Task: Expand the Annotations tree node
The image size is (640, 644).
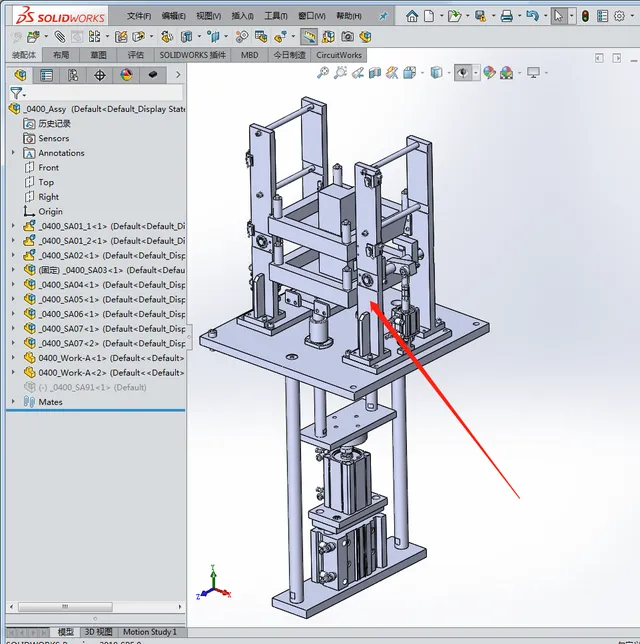Action: click(x=13, y=153)
